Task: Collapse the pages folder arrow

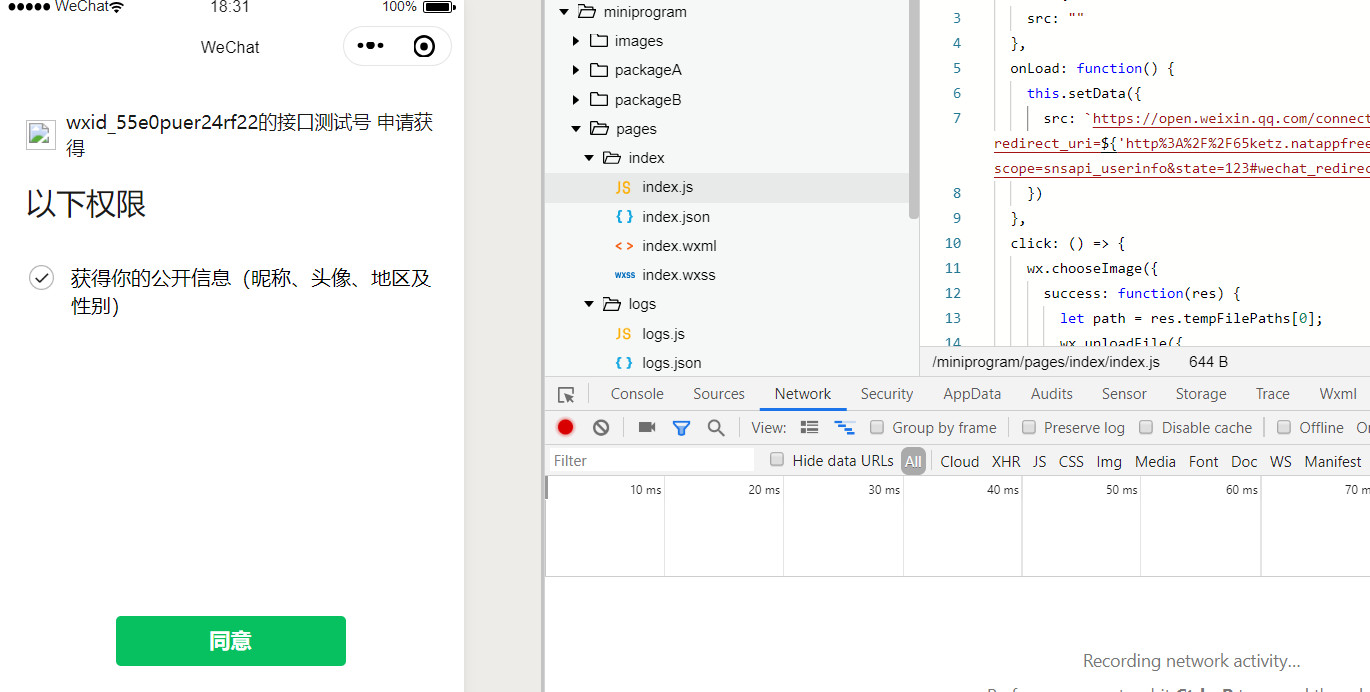Action: pyautogui.click(x=576, y=129)
